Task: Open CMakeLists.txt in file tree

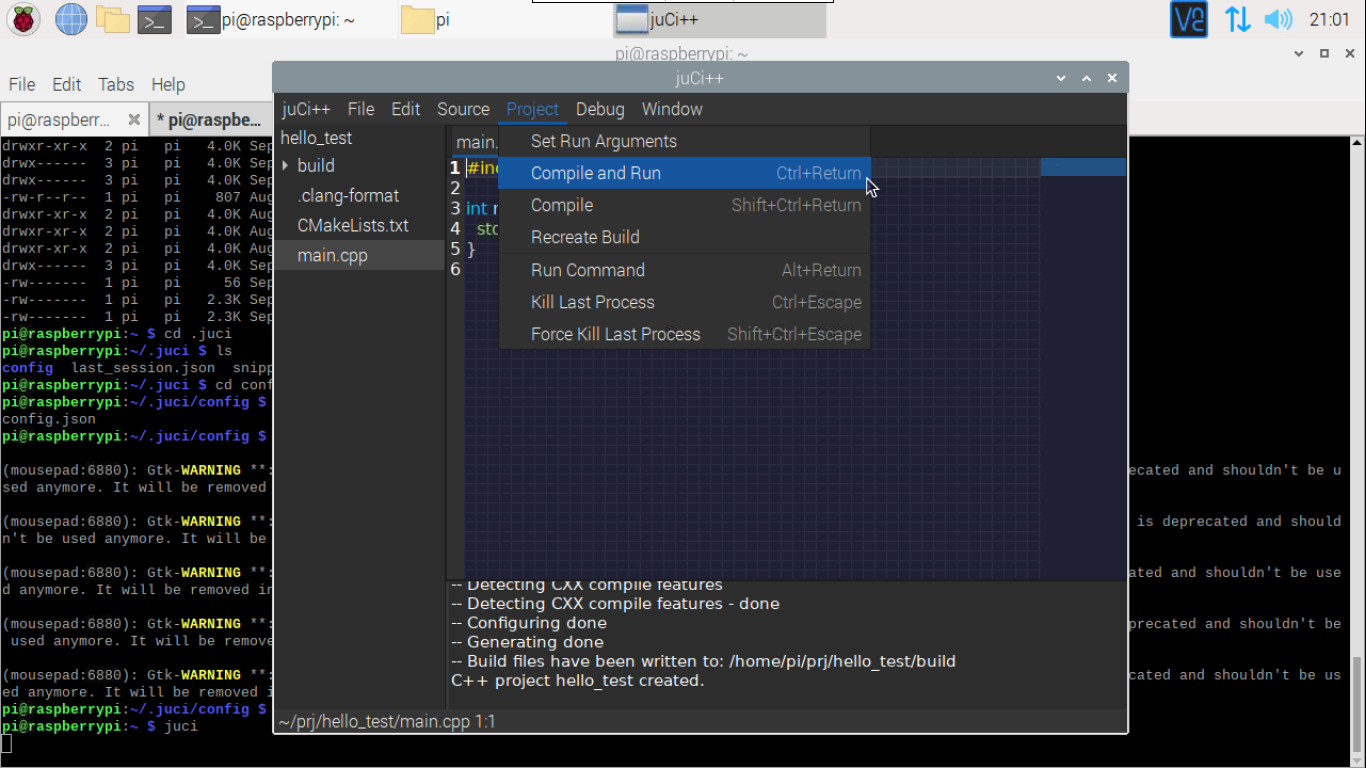Action: [353, 226]
